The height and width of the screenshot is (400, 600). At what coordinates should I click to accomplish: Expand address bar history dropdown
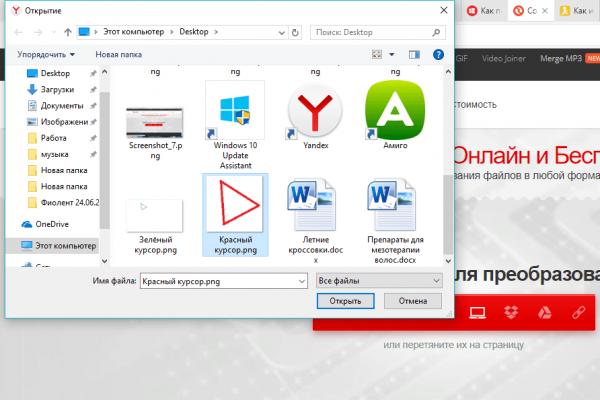point(282,33)
